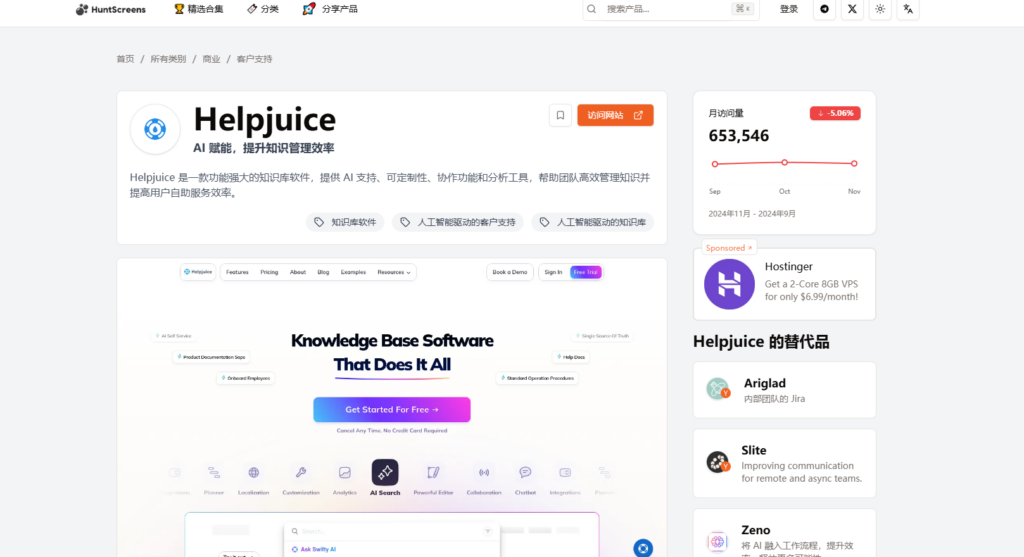Click the blue chat widget icon
1024x557 pixels.
(x=643, y=548)
